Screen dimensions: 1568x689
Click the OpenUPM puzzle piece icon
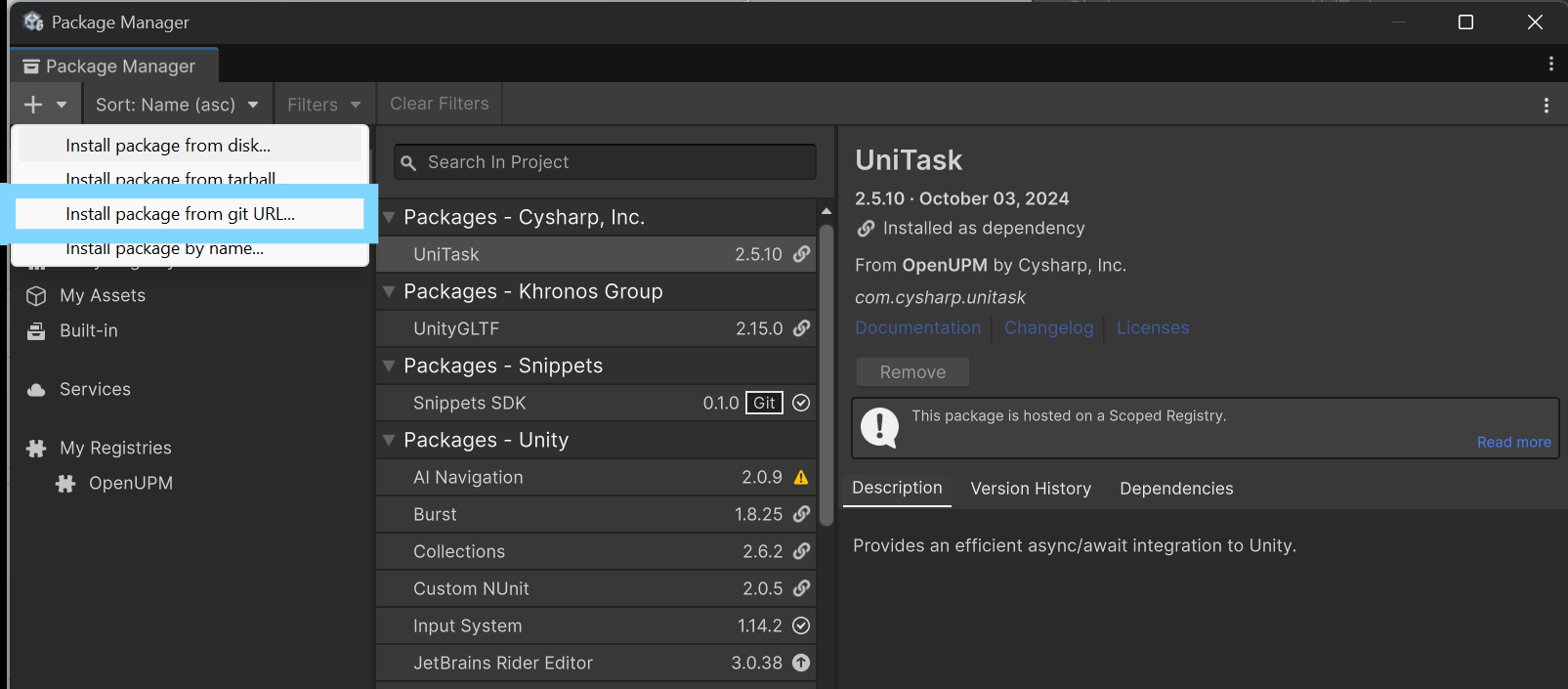pyautogui.click(x=65, y=484)
